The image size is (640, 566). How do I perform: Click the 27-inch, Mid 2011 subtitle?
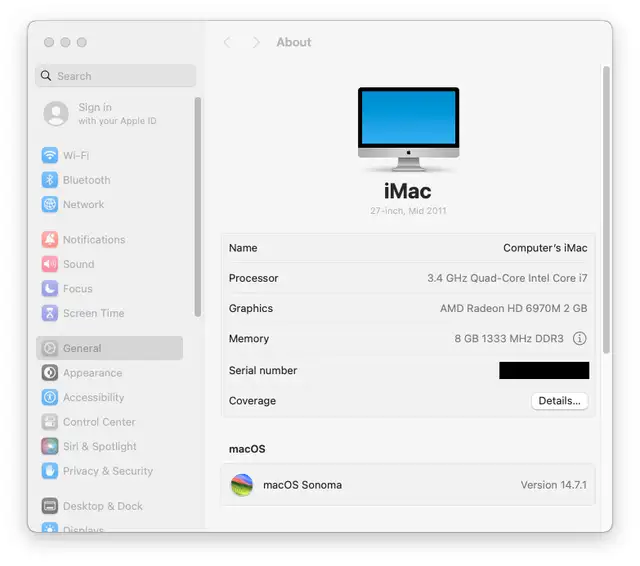[408, 211]
